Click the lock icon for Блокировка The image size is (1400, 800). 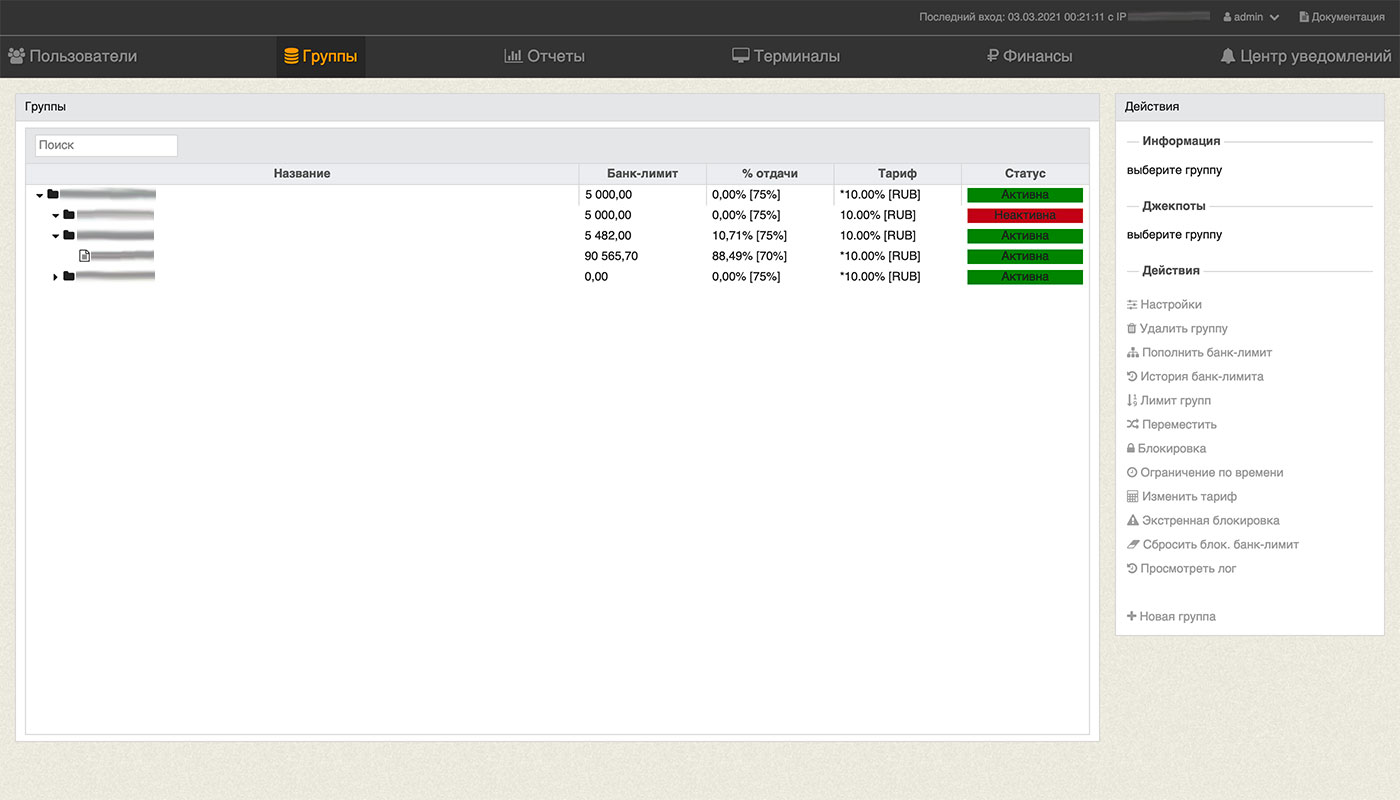coord(1131,449)
